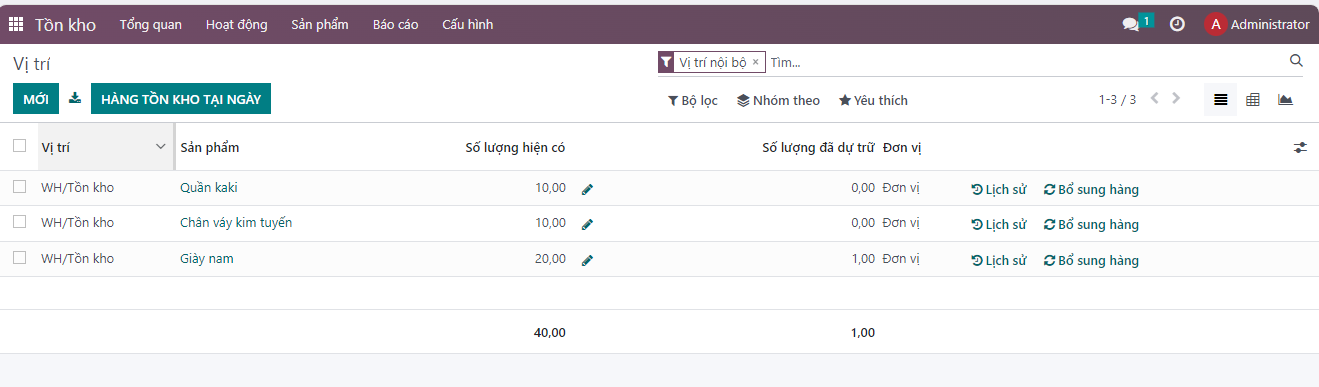This screenshot has height=387, width=1319.
Task: Open the messages chat icon
Action: point(1131,25)
